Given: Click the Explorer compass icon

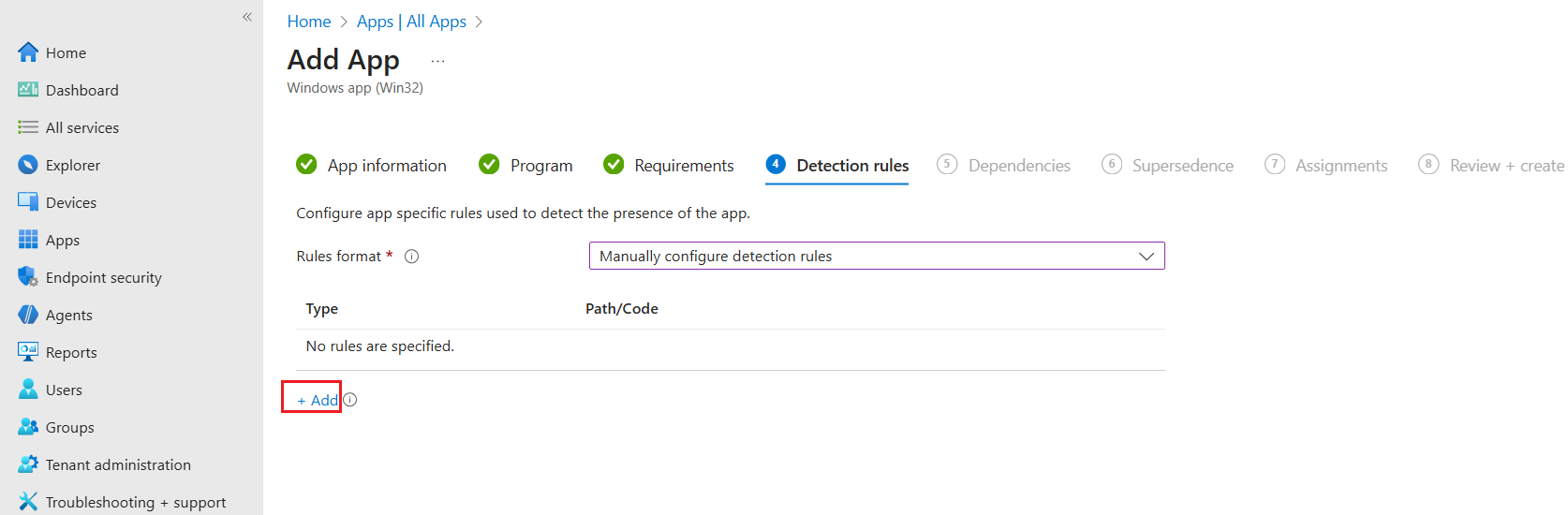Looking at the screenshot, I should [x=28, y=165].
